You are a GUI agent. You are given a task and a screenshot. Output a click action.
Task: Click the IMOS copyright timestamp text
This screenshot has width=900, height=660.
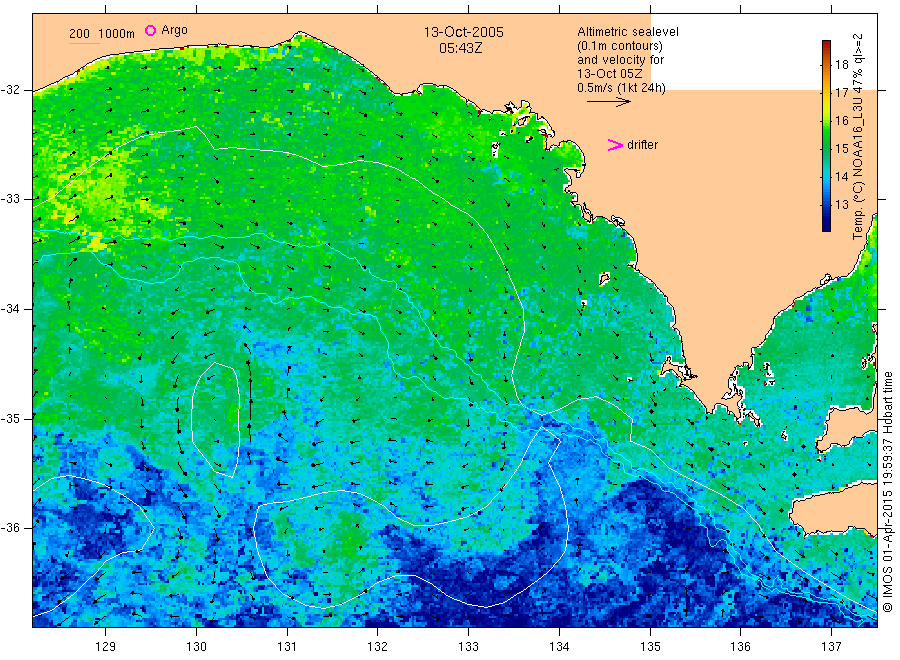(888, 491)
